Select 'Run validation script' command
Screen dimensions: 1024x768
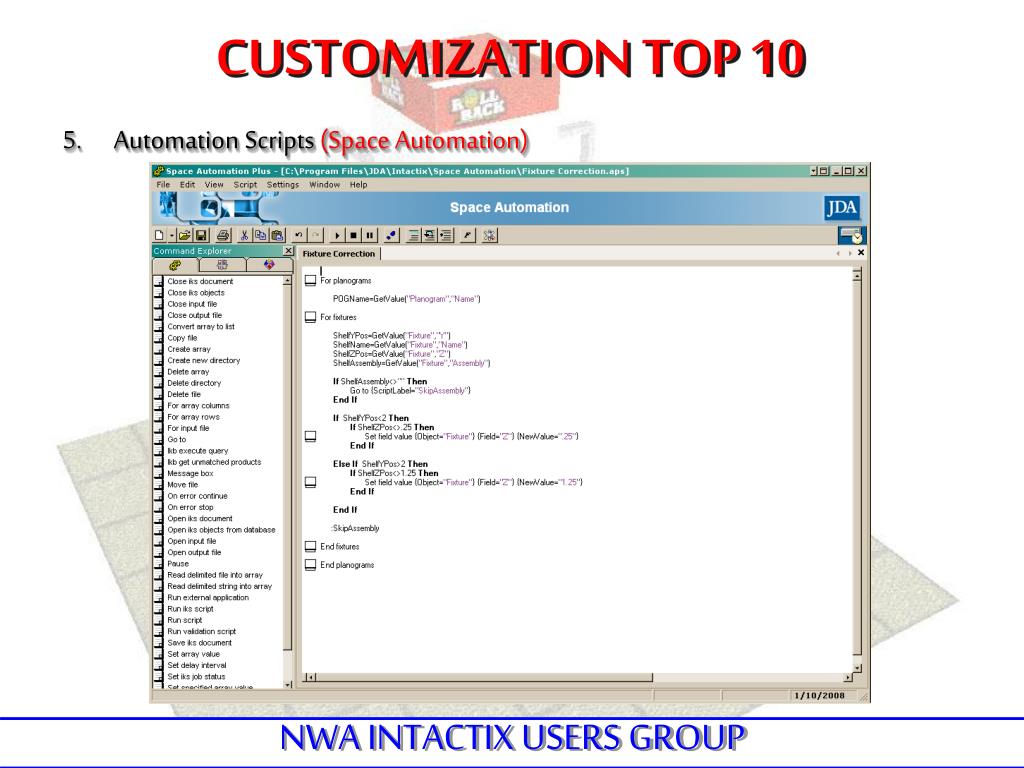(201, 632)
